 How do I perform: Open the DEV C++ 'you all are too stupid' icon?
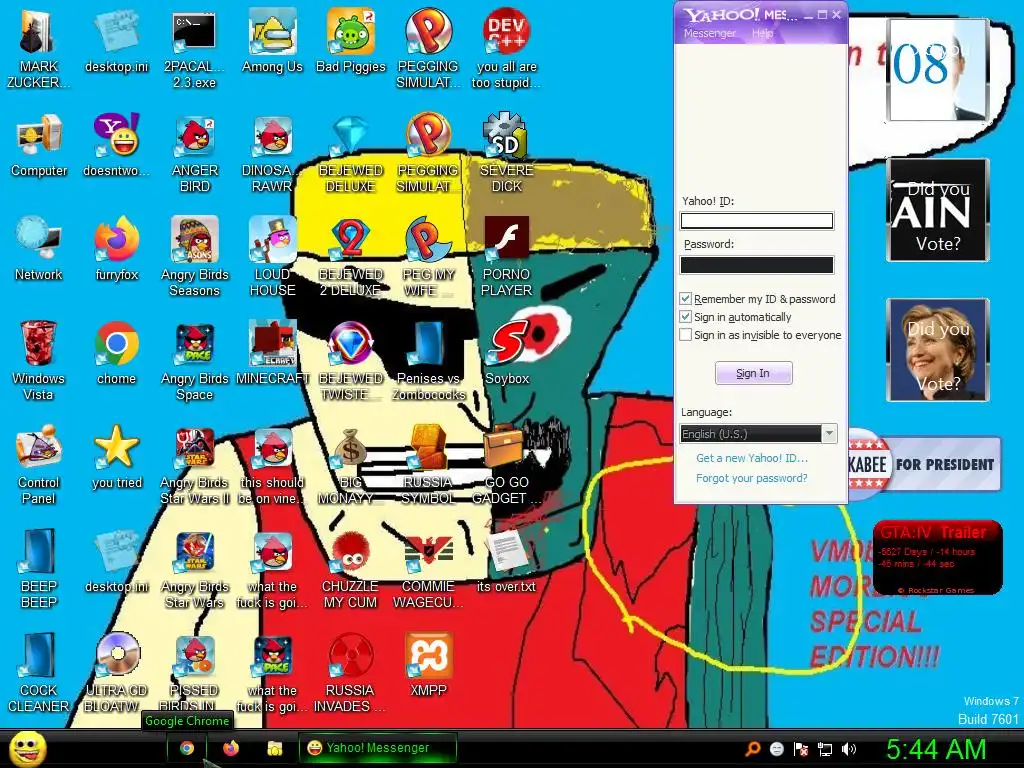pyautogui.click(x=506, y=48)
